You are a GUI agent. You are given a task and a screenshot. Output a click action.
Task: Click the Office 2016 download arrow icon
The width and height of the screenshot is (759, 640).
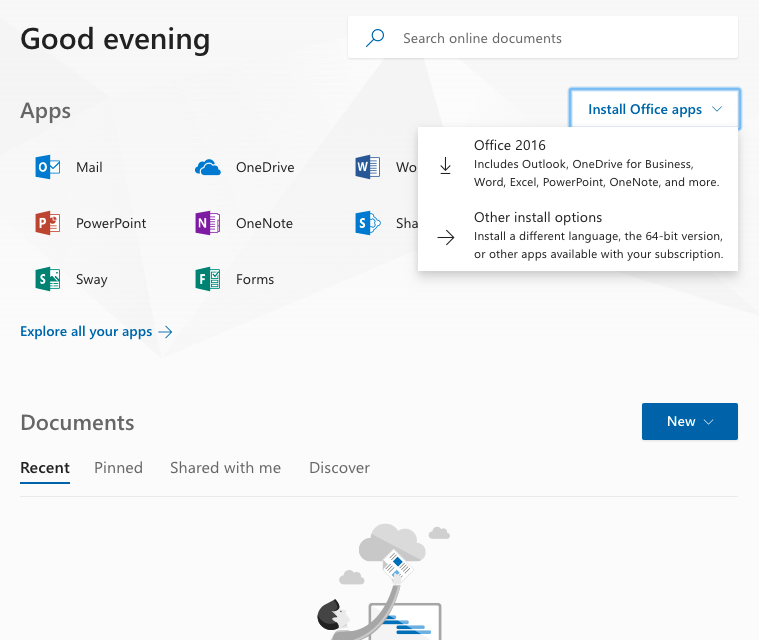pos(445,166)
